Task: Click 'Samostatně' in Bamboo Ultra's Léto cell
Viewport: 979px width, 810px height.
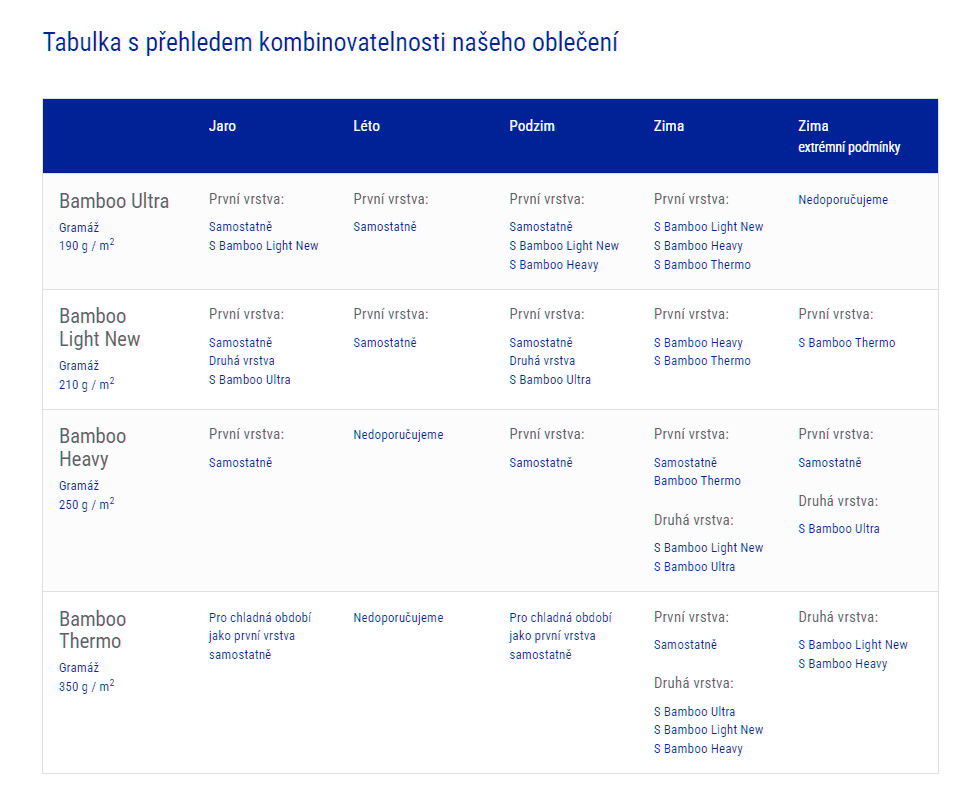Action: [385, 227]
